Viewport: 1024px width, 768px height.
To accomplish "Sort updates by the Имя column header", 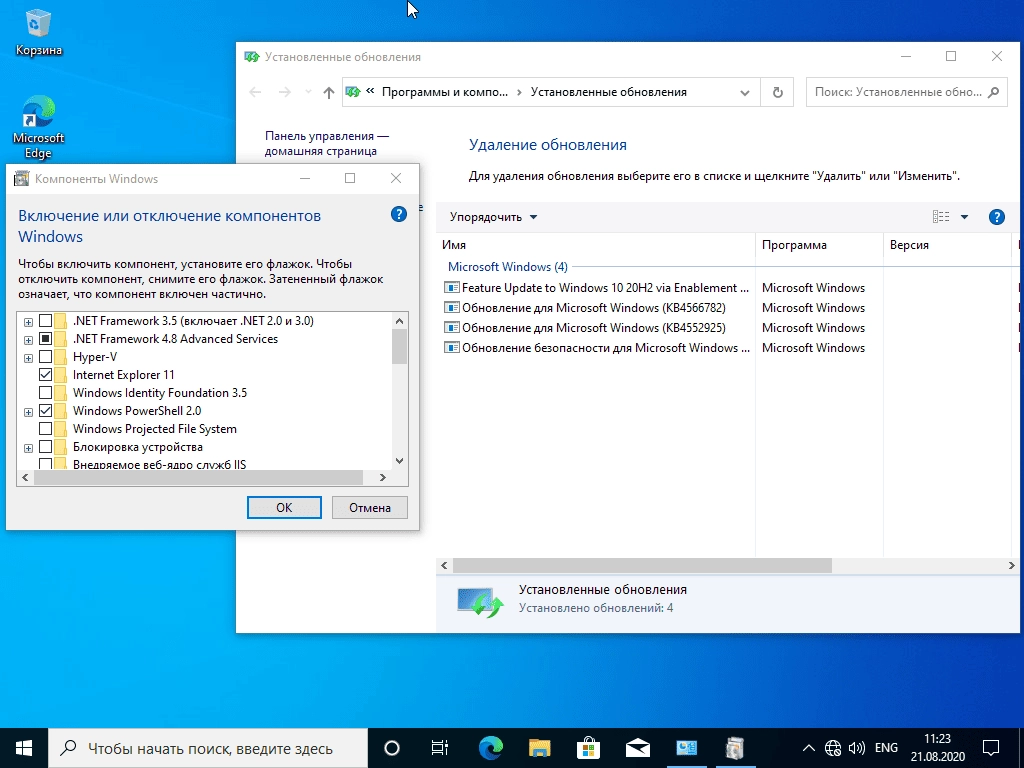I will tap(595, 245).
